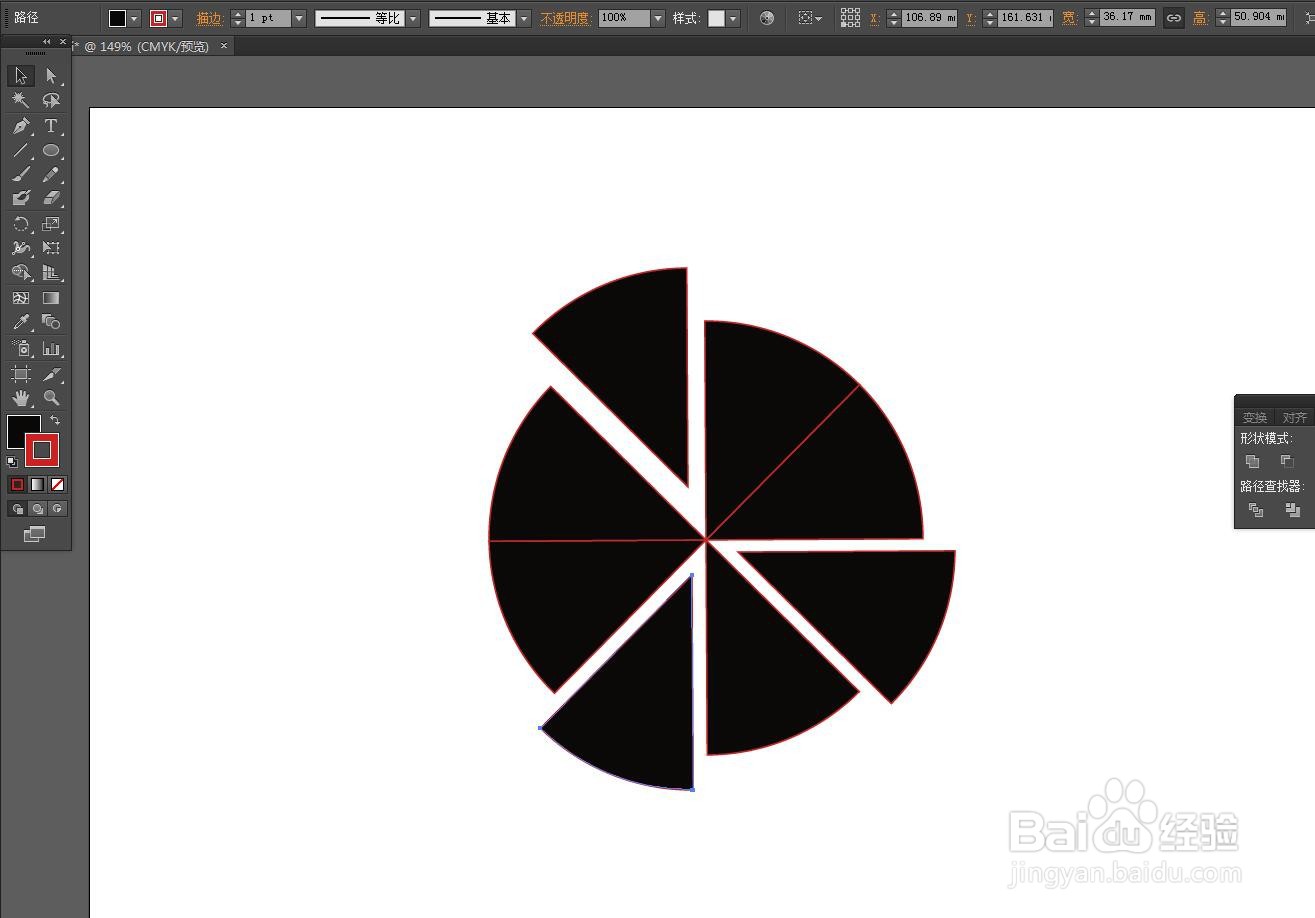
Task: Select the Eyedropper tool
Action: click(x=21, y=322)
